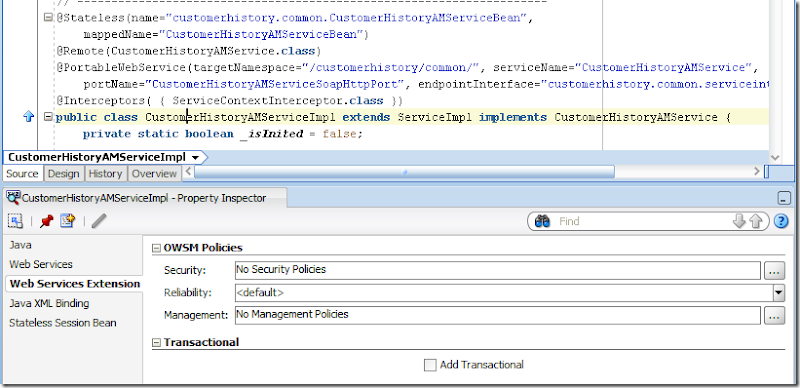Select the Web Services category
Screen dimensions: 800x388
pyautogui.click(x=41, y=264)
